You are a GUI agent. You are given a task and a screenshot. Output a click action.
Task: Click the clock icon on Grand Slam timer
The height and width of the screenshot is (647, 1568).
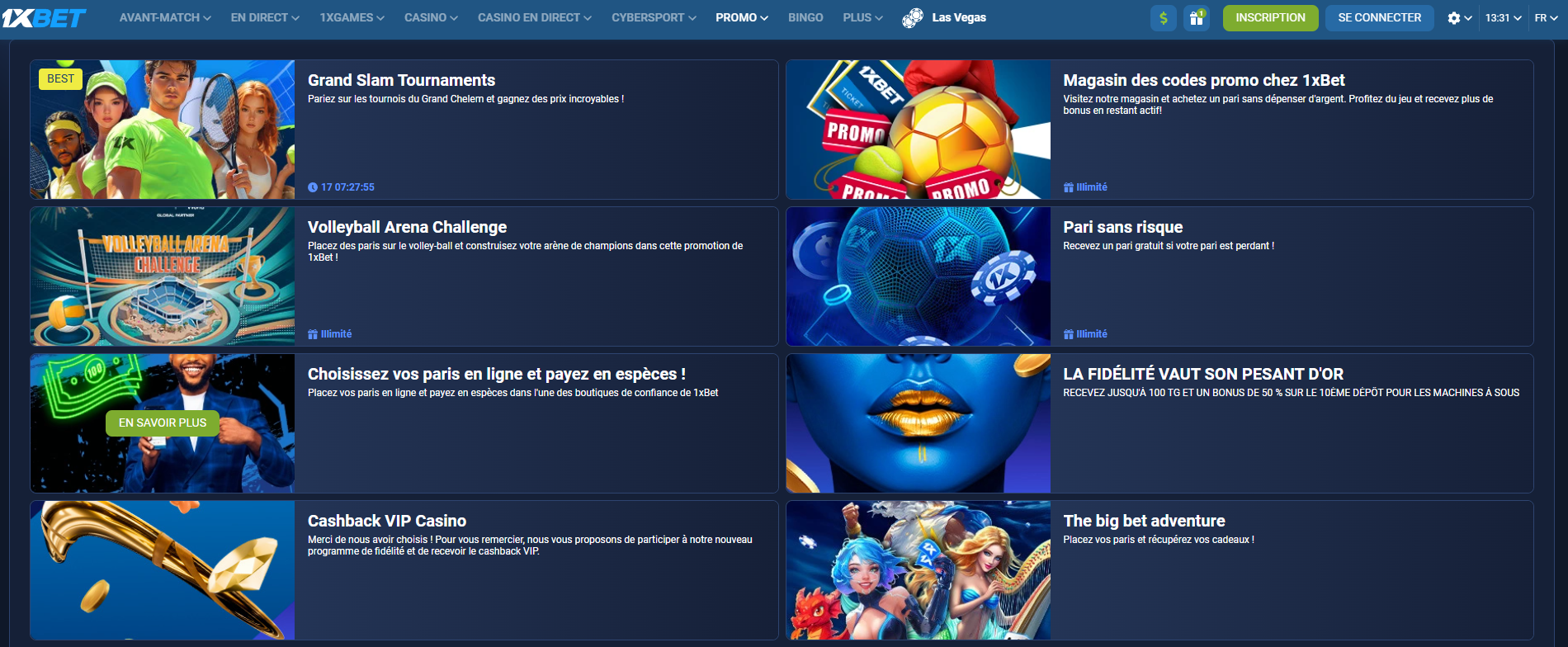[x=313, y=187]
